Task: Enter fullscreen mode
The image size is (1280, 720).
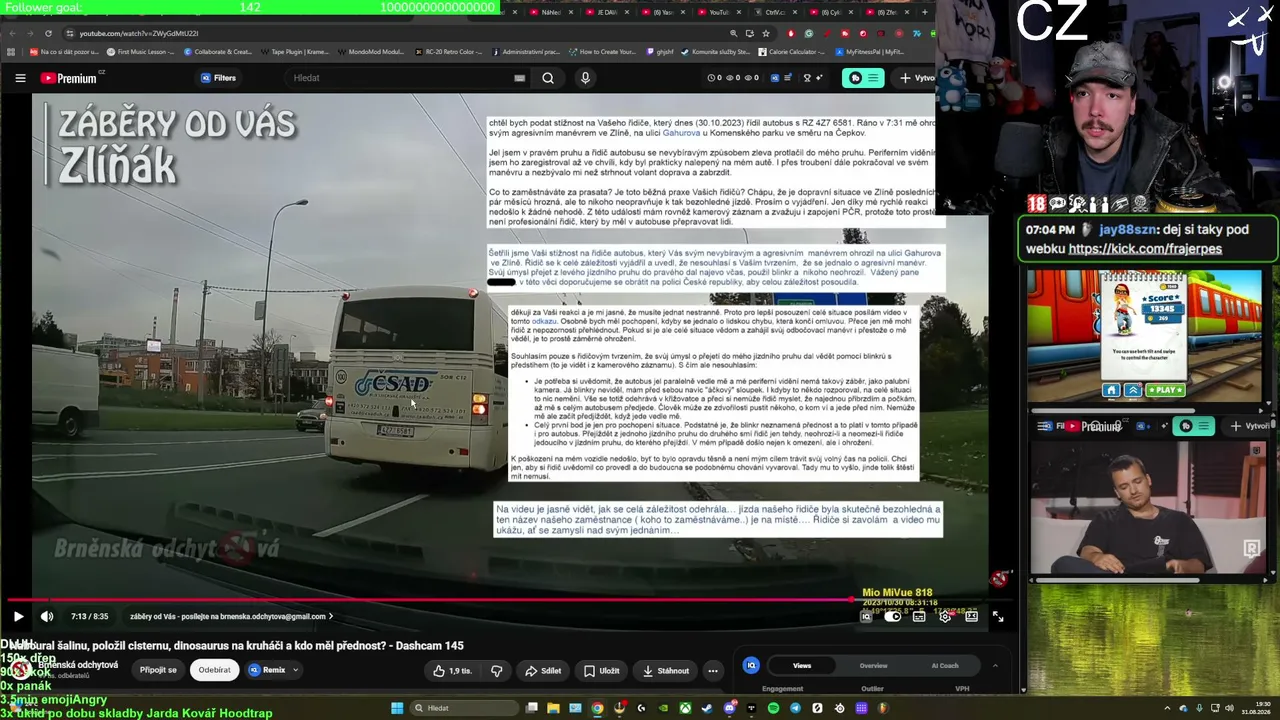Action: coord(998,616)
